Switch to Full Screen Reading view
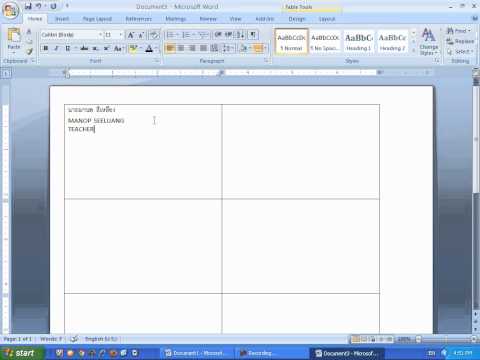The width and height of the screenshot is (480, 360). (x=364, y=339)
